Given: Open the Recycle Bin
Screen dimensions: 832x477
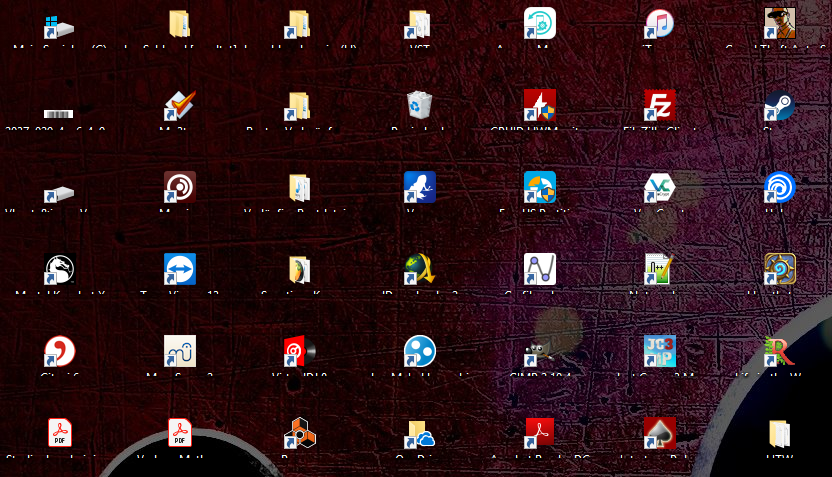Looking at the screenshot, I should click(420, 105).
